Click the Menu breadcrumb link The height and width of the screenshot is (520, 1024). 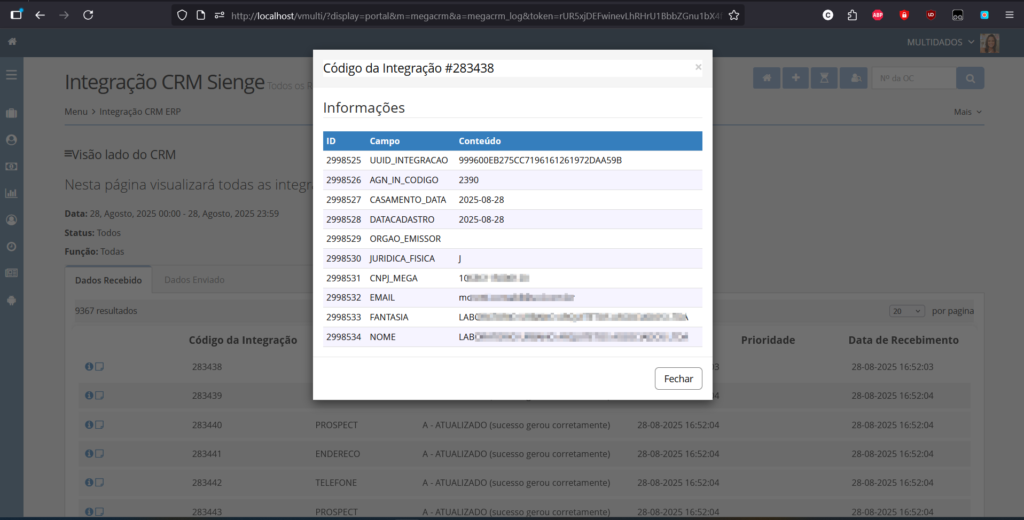(x=76, y=112)
